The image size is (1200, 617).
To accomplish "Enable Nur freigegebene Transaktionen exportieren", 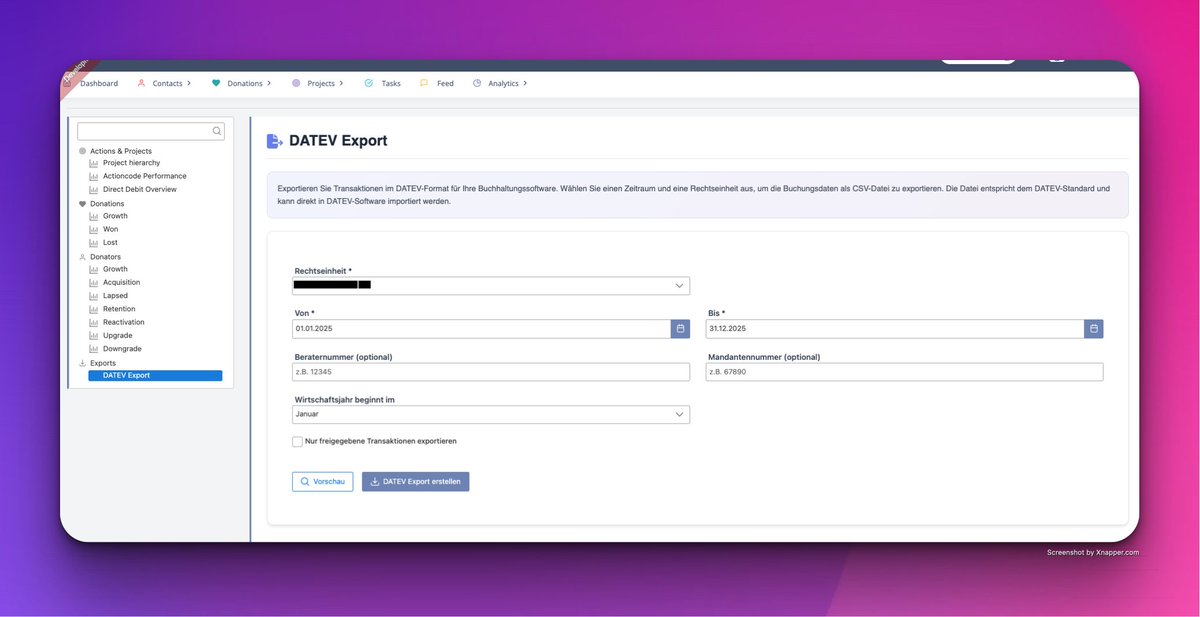I will (x=297, y=440).
